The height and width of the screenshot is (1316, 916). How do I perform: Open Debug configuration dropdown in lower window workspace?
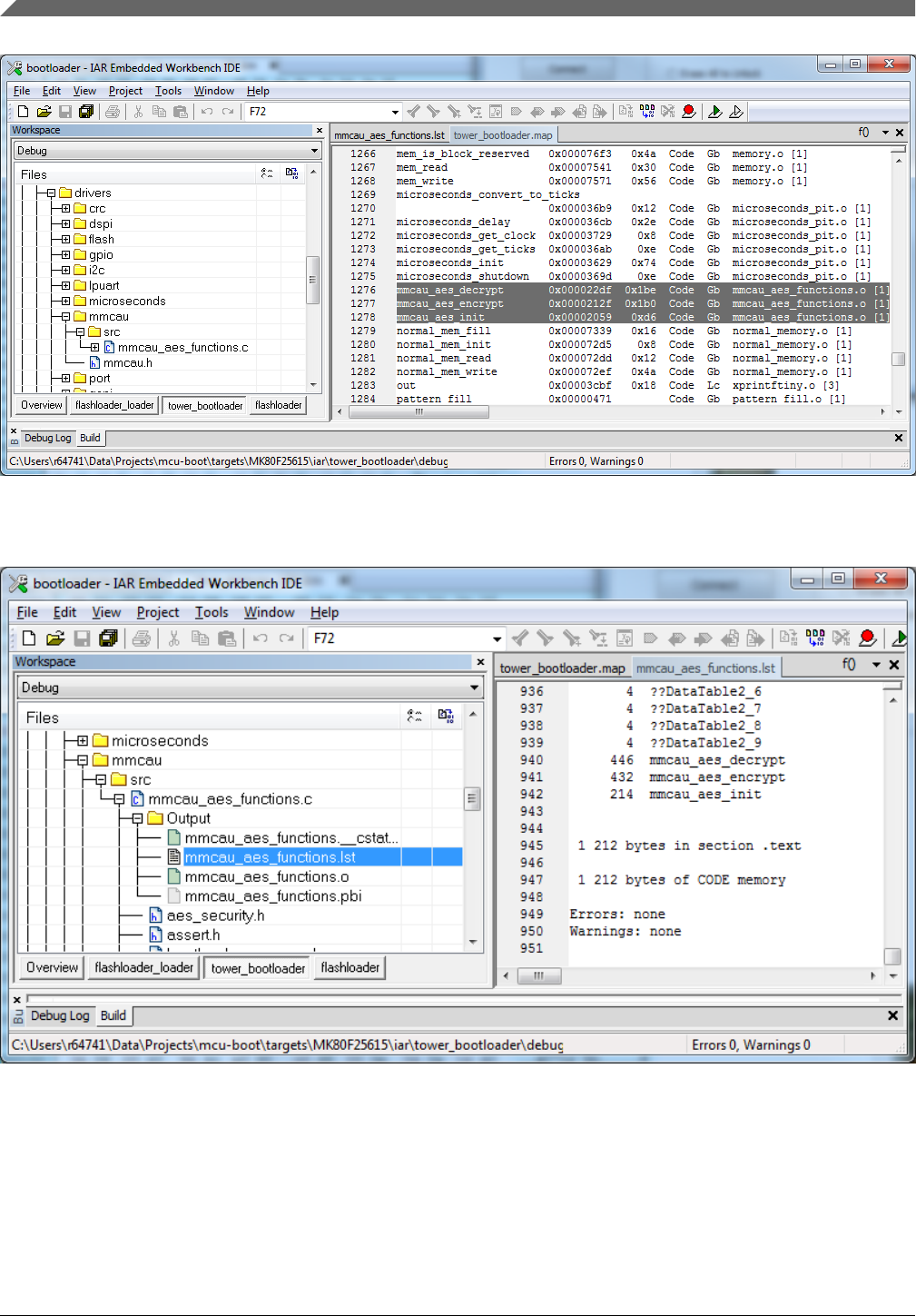point(474,688)
